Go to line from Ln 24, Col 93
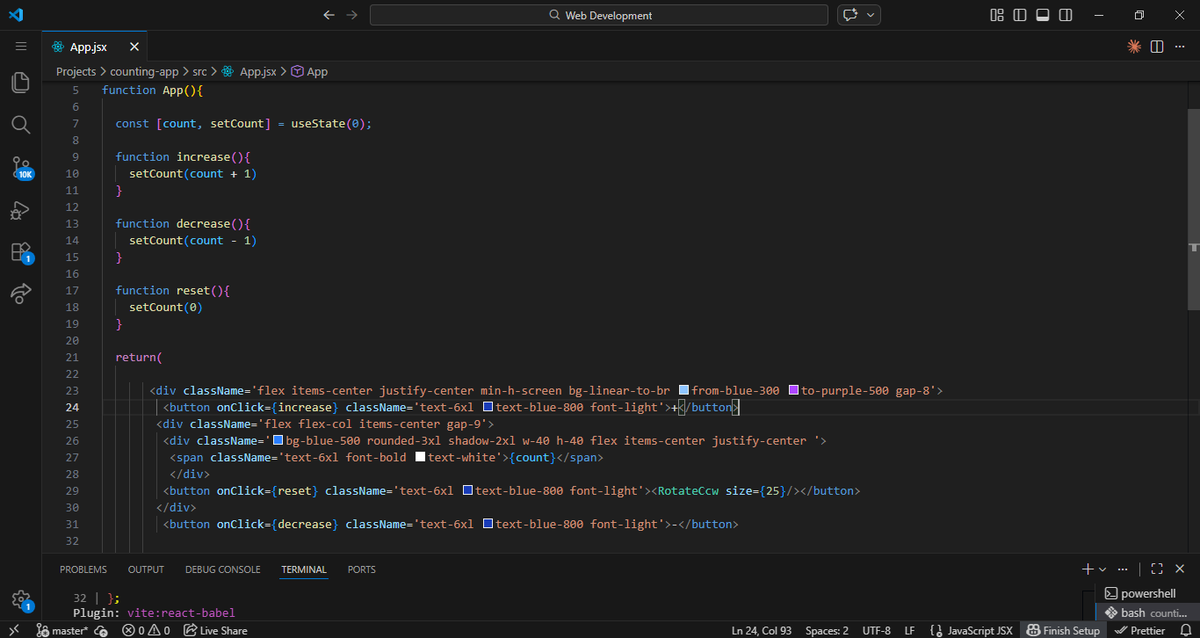 [x=763, y=630]
